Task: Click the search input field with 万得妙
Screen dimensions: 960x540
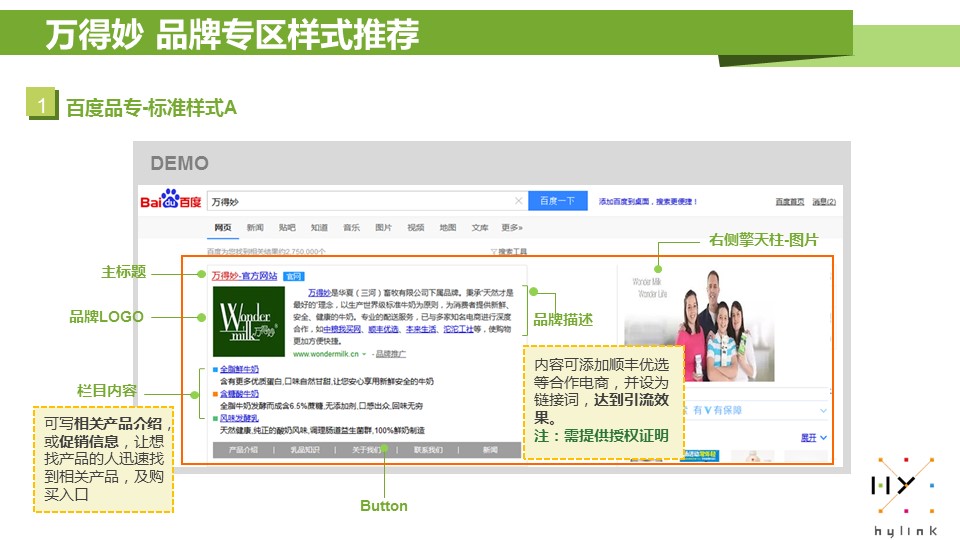Action: coord(360,201)
